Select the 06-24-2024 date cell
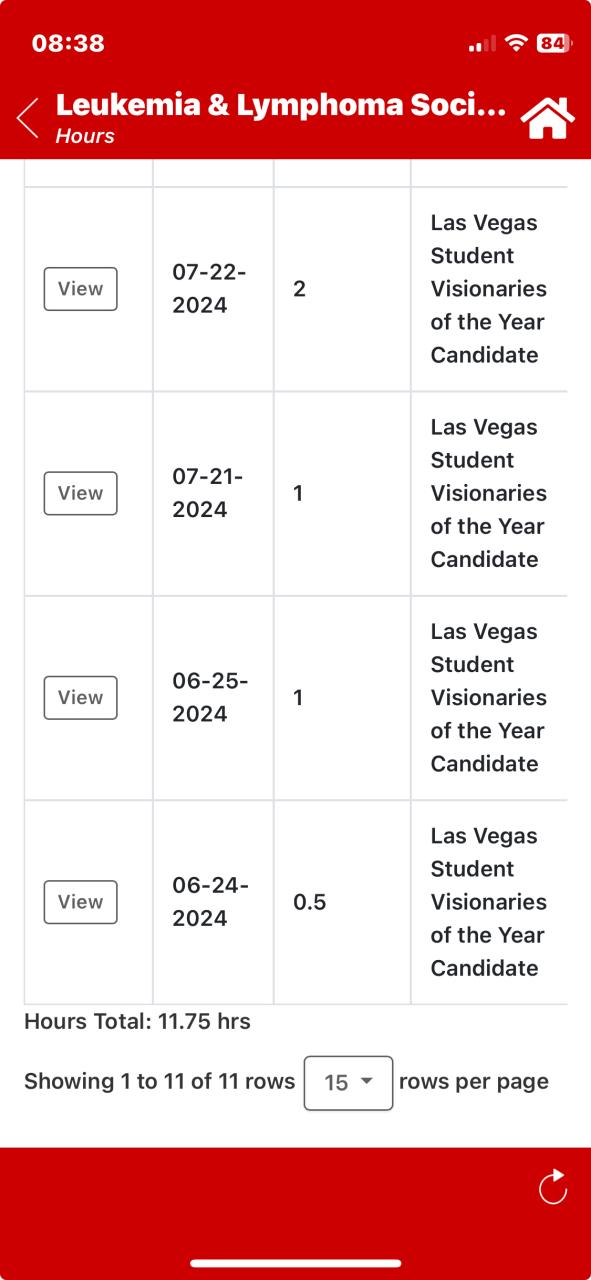Viewport: 591px width, 1280px height. (213, 902)
